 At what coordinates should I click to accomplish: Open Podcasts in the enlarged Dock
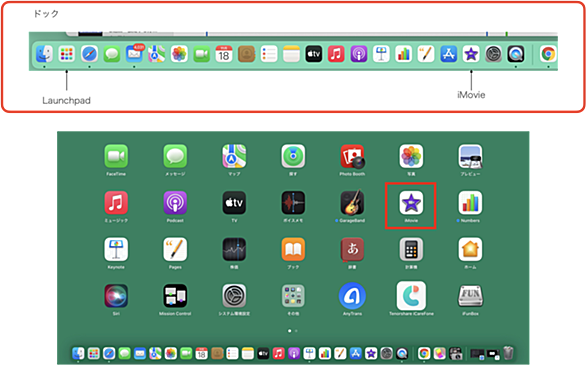pos(359,54)
